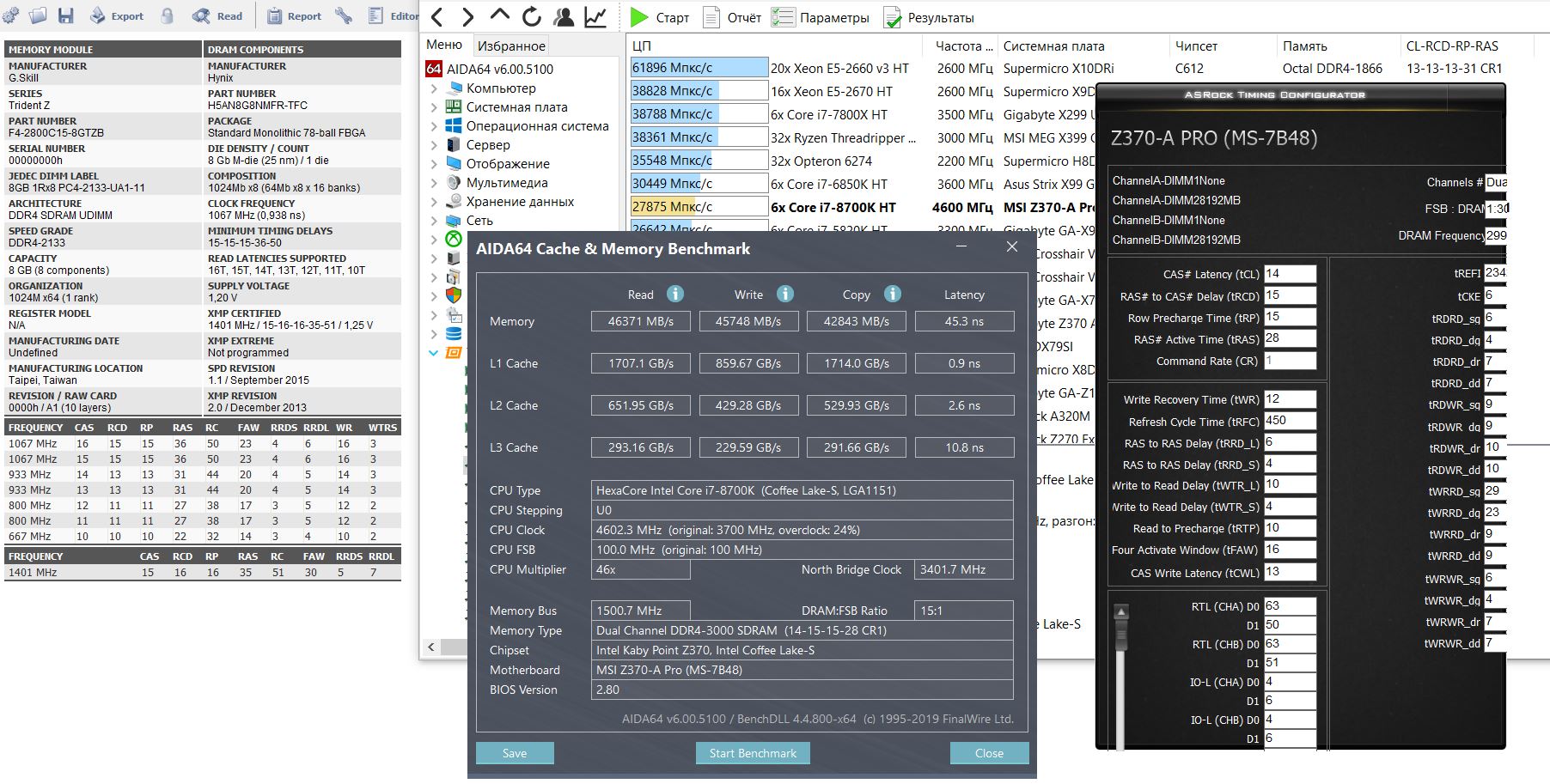Viewport: 1550px width, 784px height.
Task: Open the Editor from Thaiphoon toolbar
Action: (394, 15)
